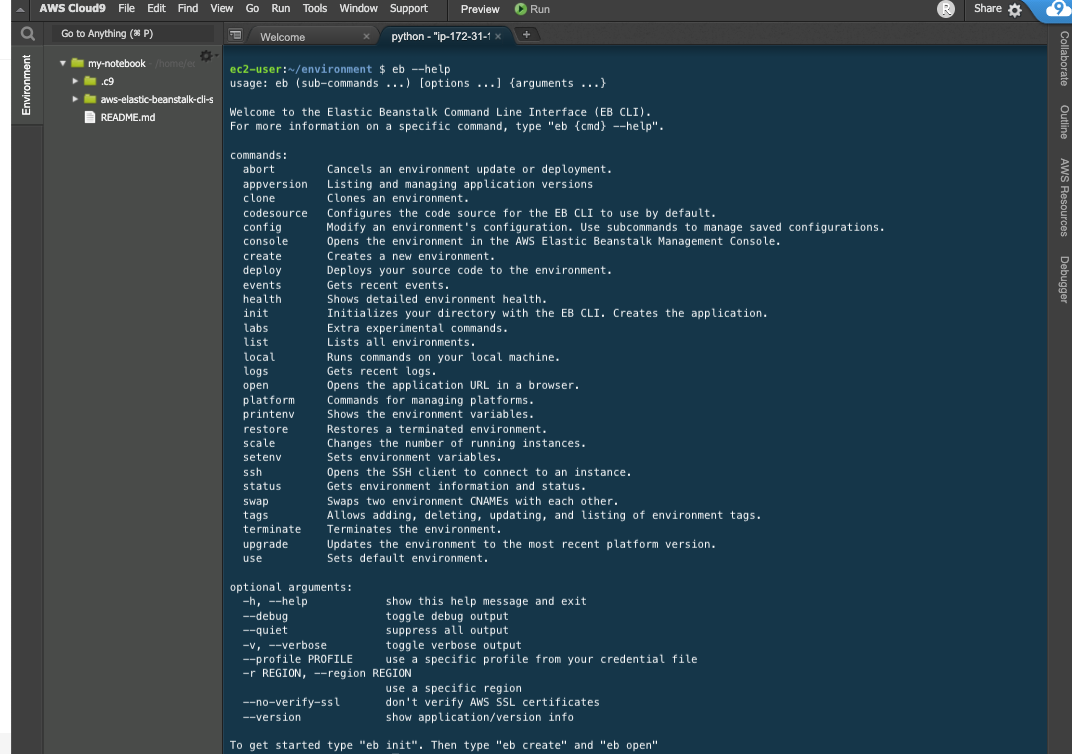Click the 'init' command row
The image size is (1072, 754).
click(505, 313)
